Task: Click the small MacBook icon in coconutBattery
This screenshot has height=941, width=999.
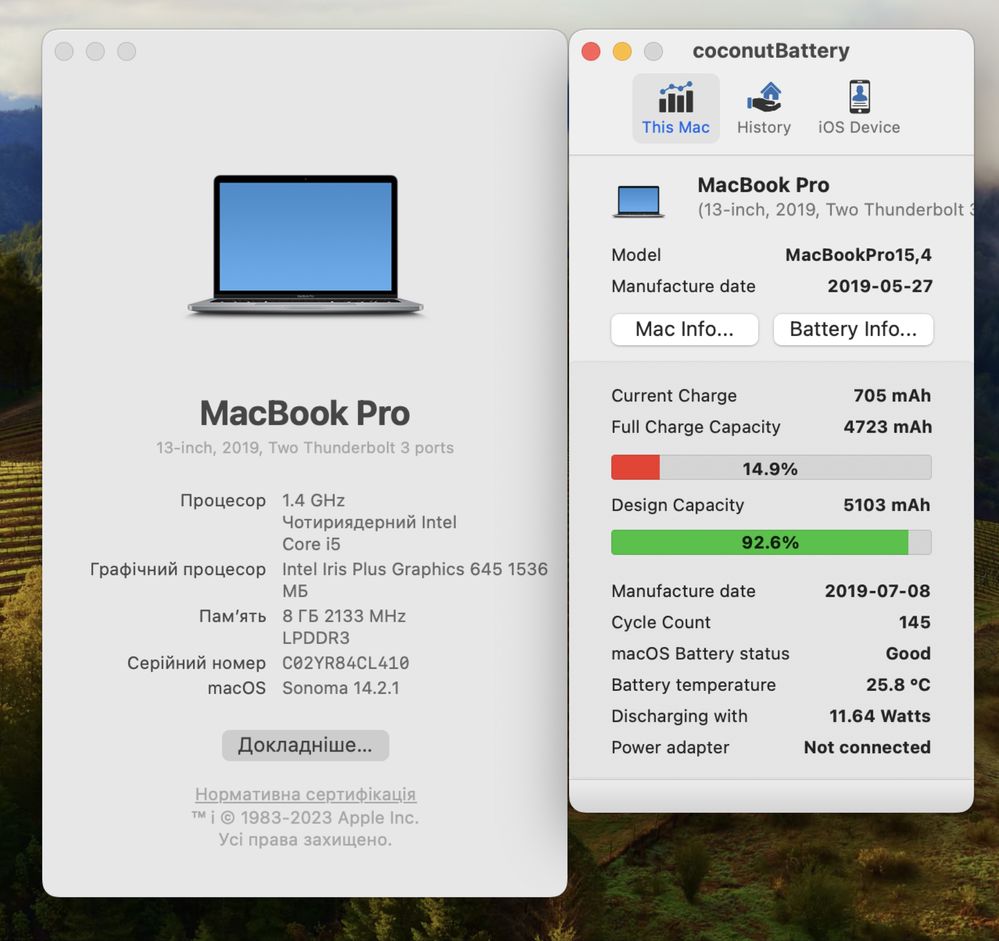Action: click(x=638, y=201)
